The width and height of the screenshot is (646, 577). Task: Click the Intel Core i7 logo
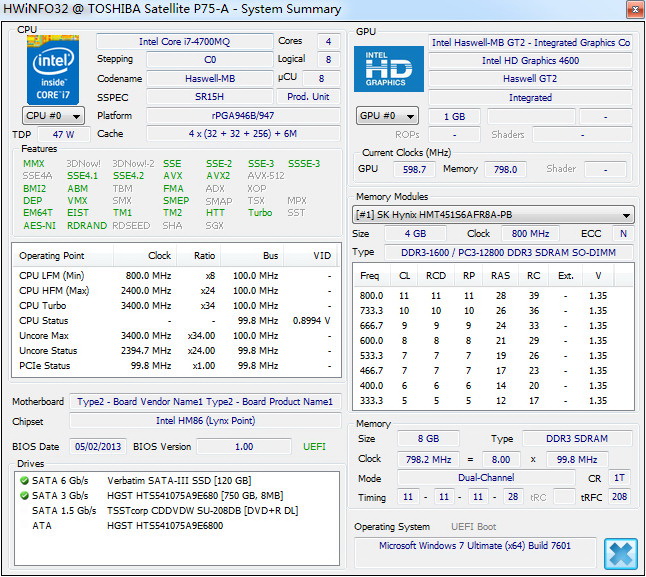52,69
